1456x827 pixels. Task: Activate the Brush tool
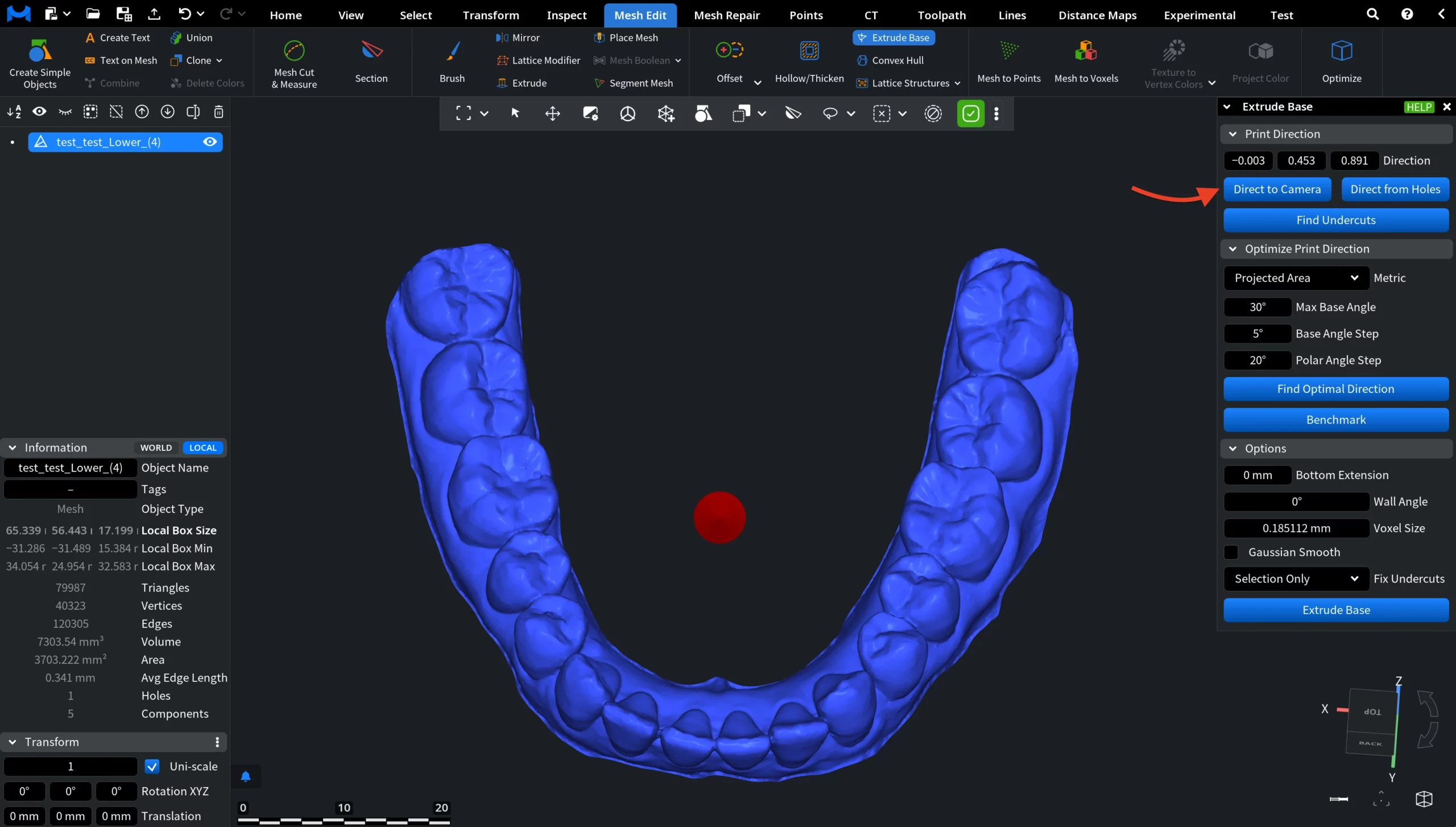452,51
